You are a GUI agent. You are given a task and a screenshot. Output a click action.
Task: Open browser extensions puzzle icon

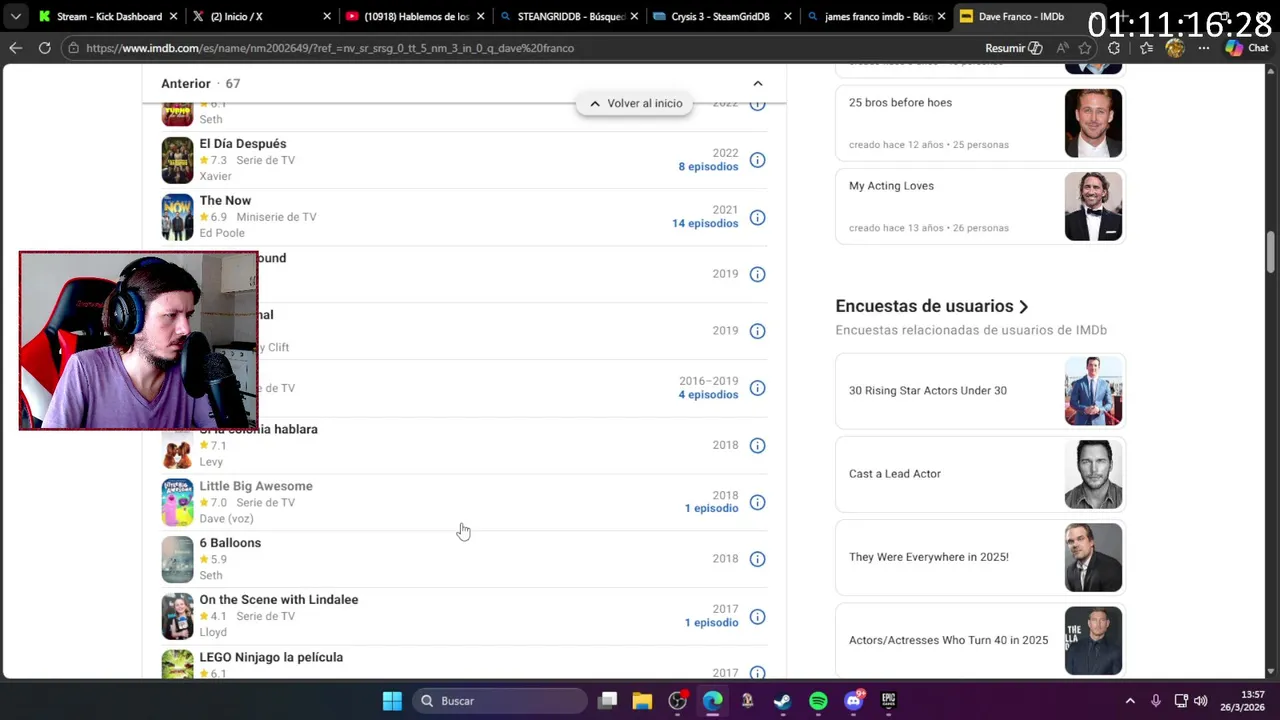(1114, 48)
